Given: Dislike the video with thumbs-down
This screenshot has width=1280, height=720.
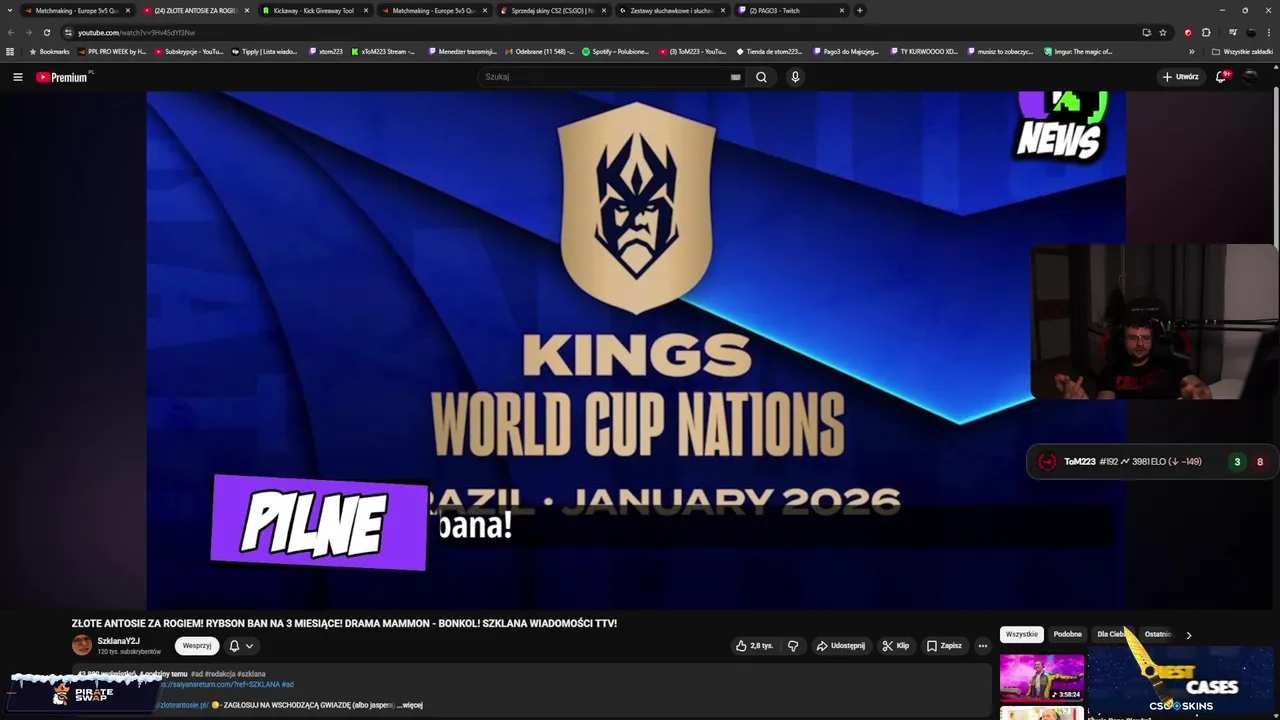Looking at the screenshot, I should (x=793, y=646).
